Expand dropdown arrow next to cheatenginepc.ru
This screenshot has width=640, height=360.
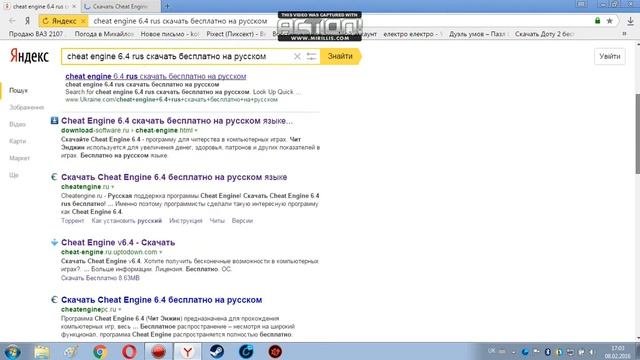(x=120, y=310)
